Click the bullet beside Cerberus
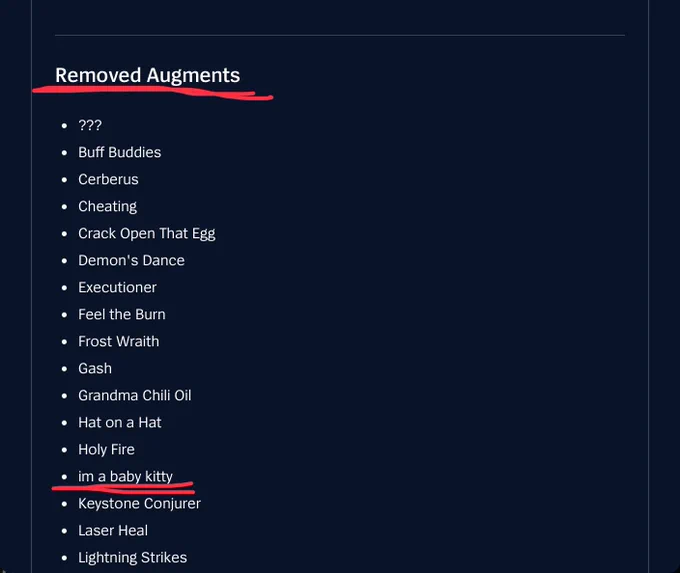The image size is (680, 573). coord(65,180)
